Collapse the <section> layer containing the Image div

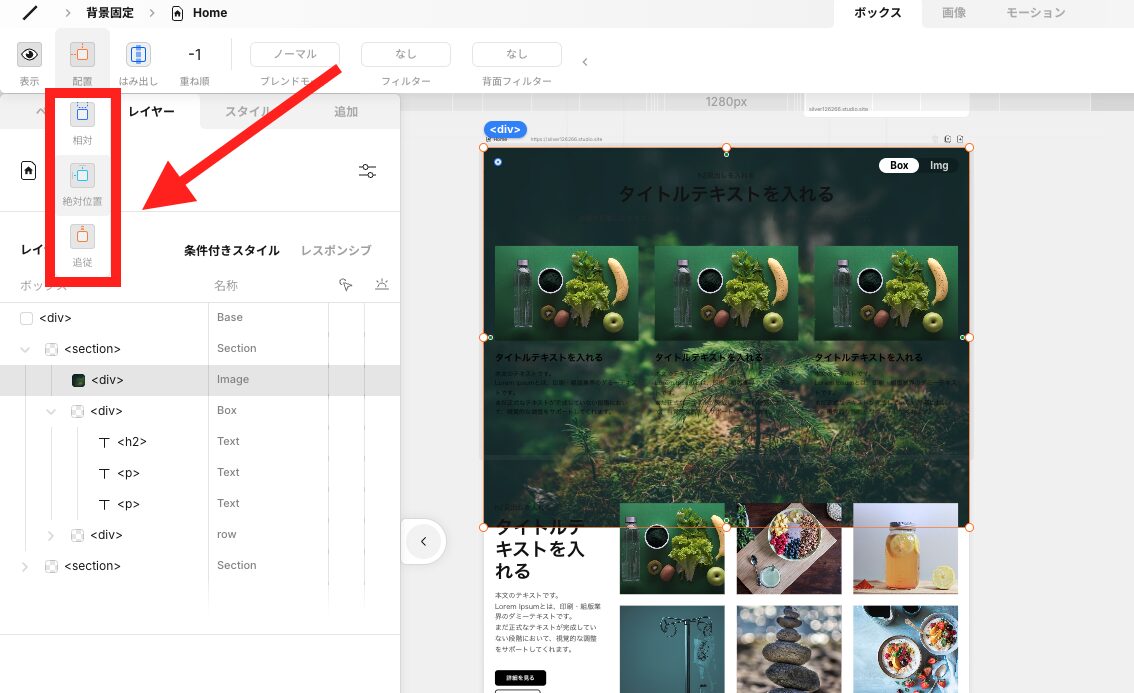[x=24, y=348]
